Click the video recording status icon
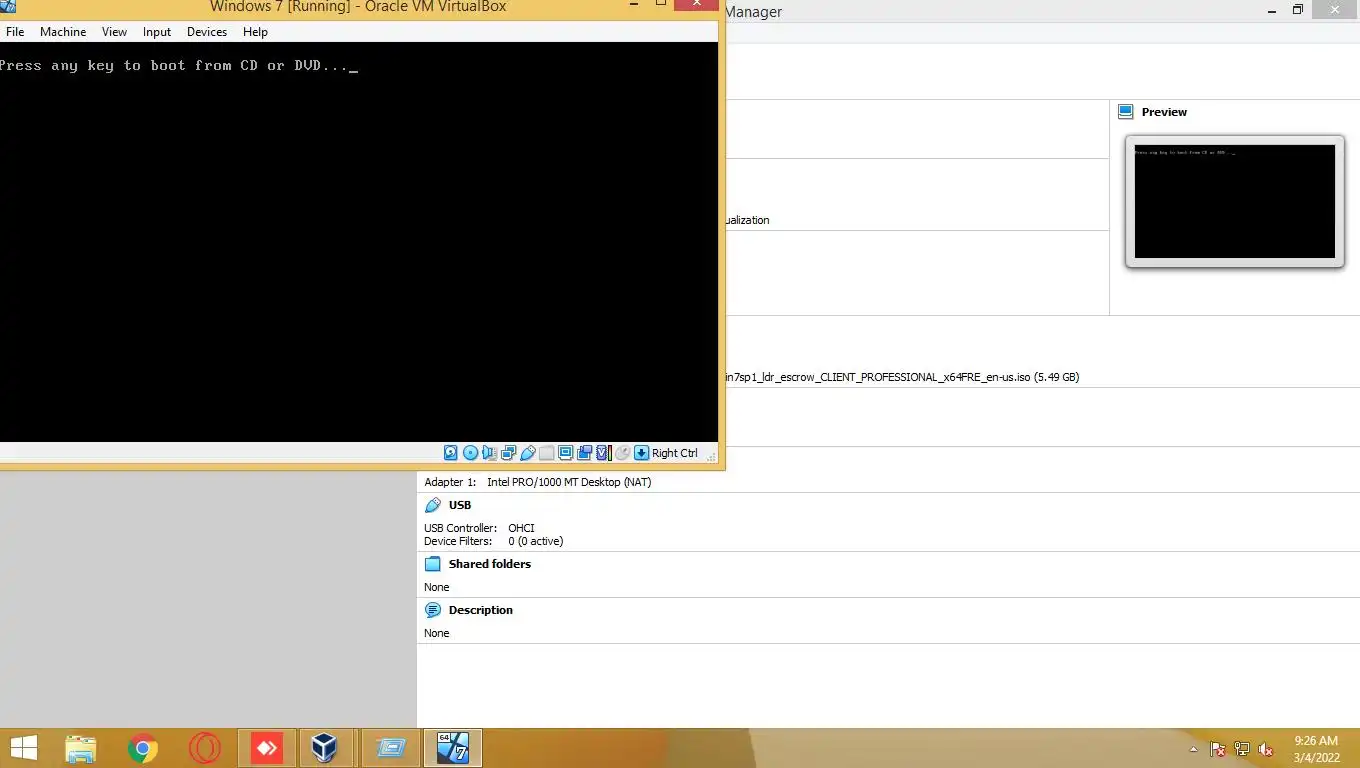Image resolution: width=1360 pixels, height=768 pixels. point(584,453)
